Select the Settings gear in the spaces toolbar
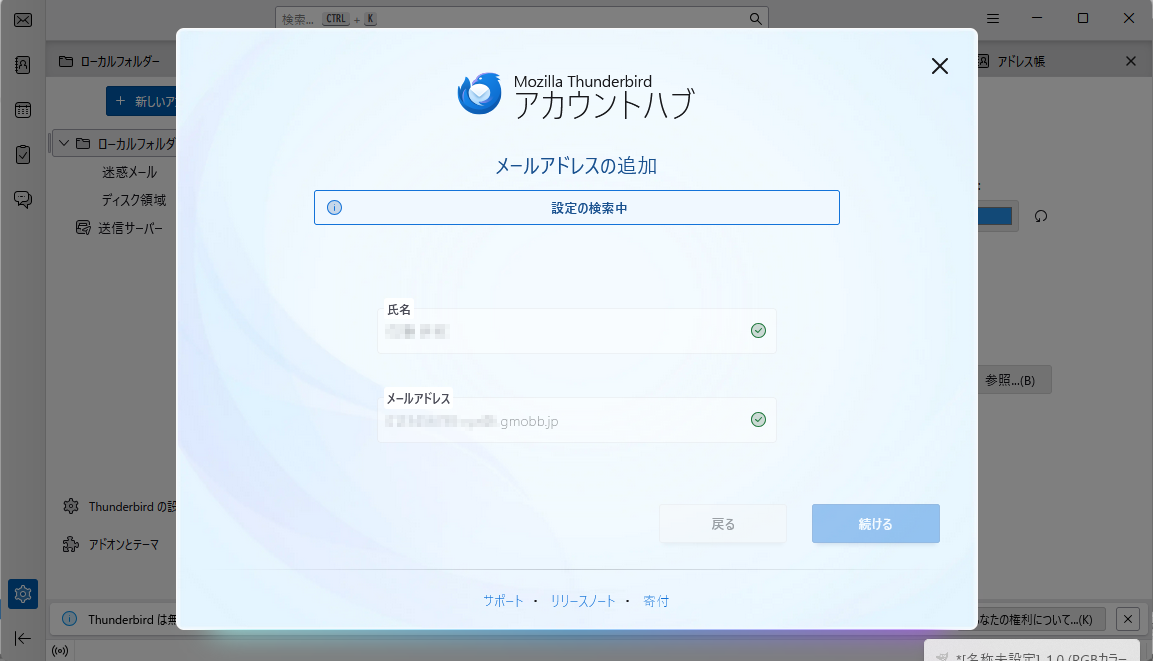This screenshot has width=1154, height=661. pos(22,593)
